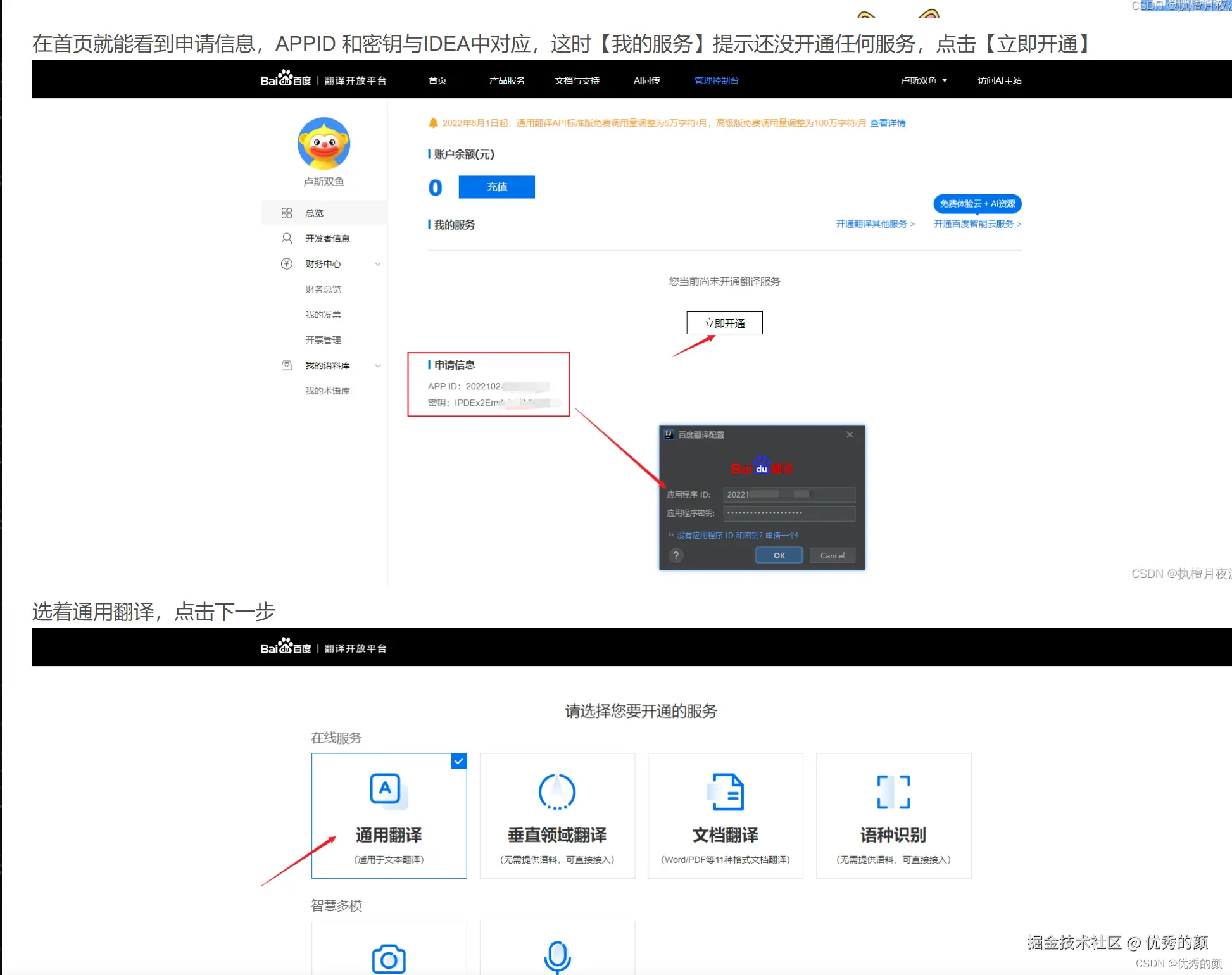The height and width of the screenshot is (975, 1232).
Task: Open the AI同传 nav item
Action: [646, 80]
